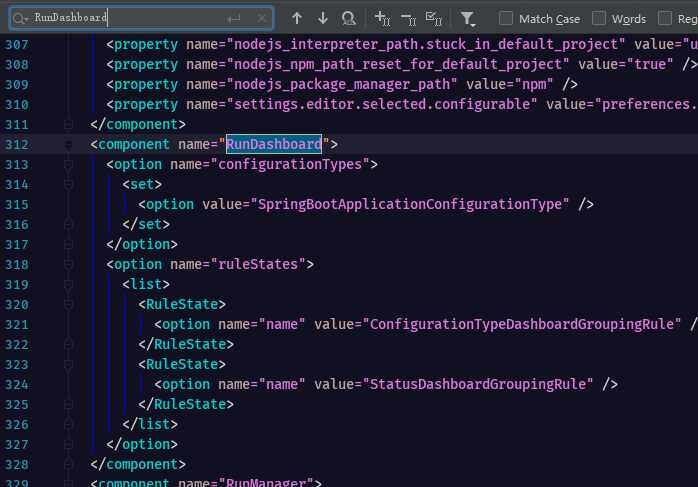Viewport: 698px width, 487px height.
Task: Click fold end marker on line 325
Action: [68, 404]
